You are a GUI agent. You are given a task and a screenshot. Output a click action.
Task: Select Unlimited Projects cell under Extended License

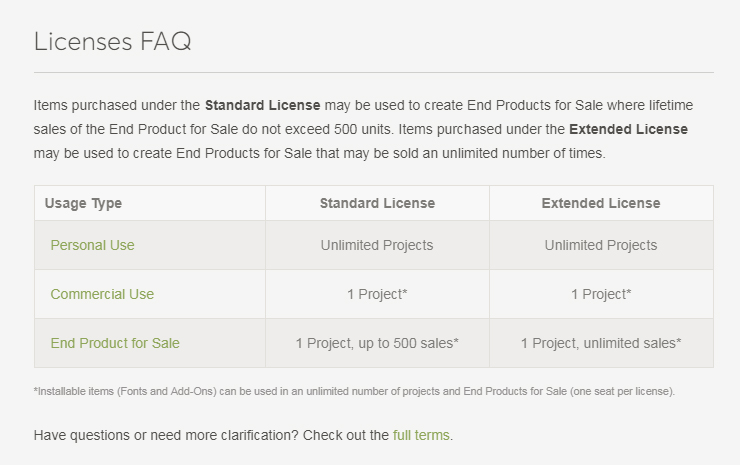[x=601, y=245]
